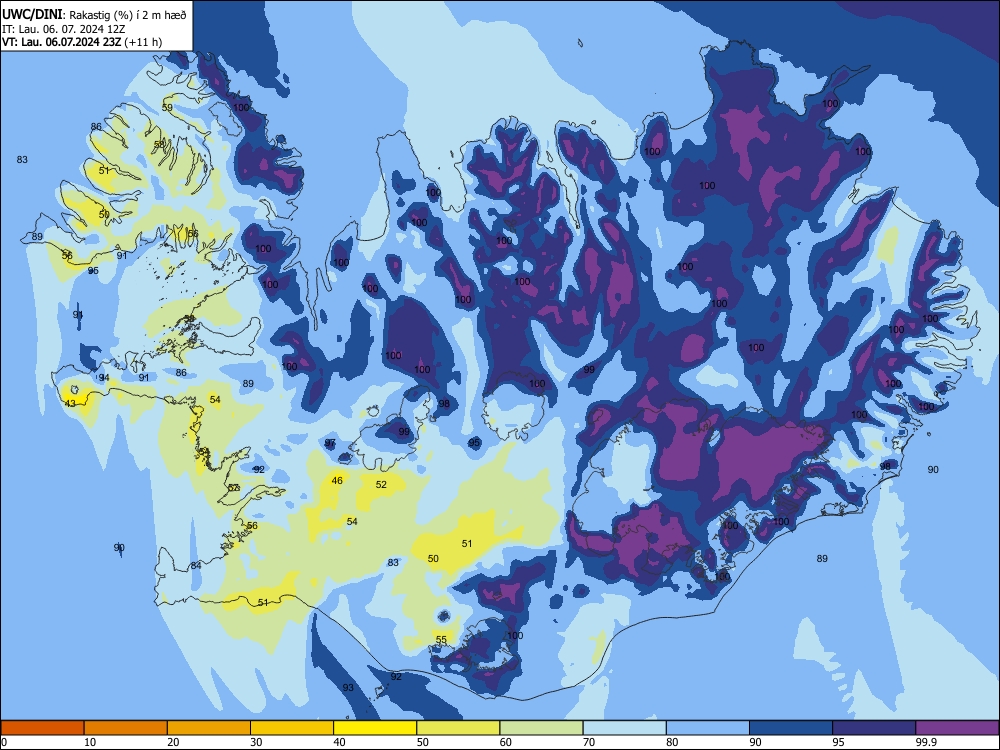The width and height of the screenshot is (1000, 750).
Task: Select the '60' legend scale label
Action: [506, 742]
